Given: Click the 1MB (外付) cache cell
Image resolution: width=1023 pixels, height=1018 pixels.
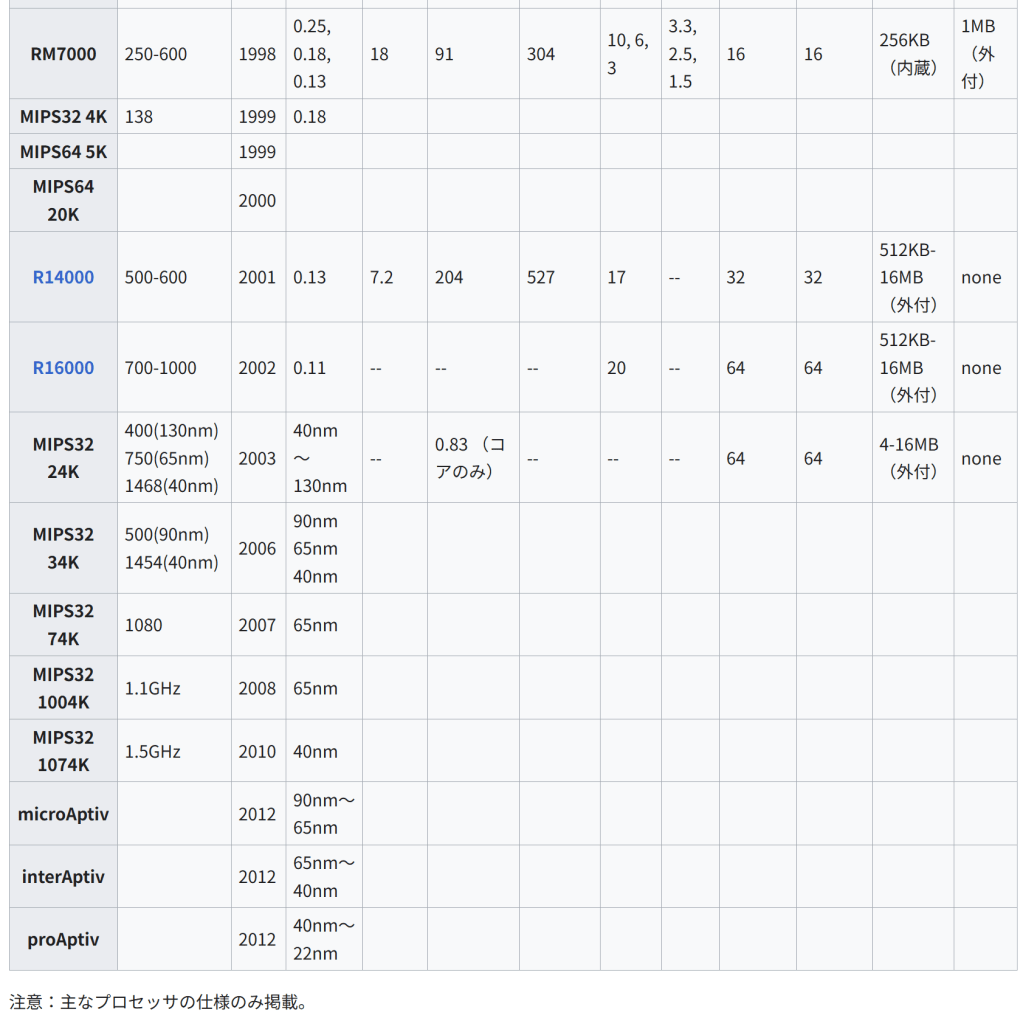Looking at the screenshot, I should (x=978, y=54).
